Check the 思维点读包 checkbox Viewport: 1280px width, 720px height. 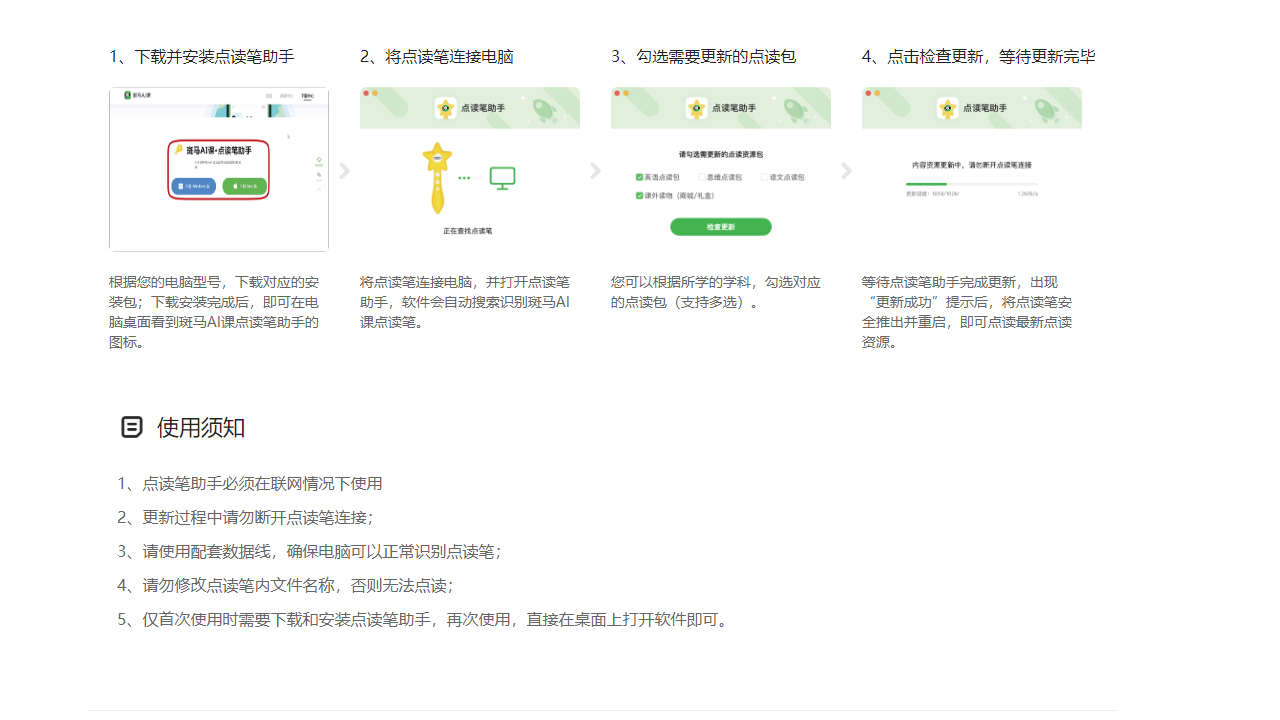702,177
